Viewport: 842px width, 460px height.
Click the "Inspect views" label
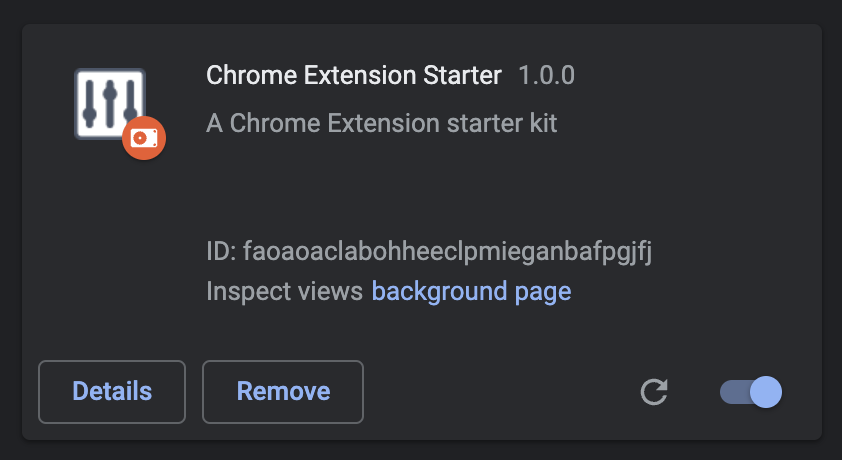(x=284, y=292)
